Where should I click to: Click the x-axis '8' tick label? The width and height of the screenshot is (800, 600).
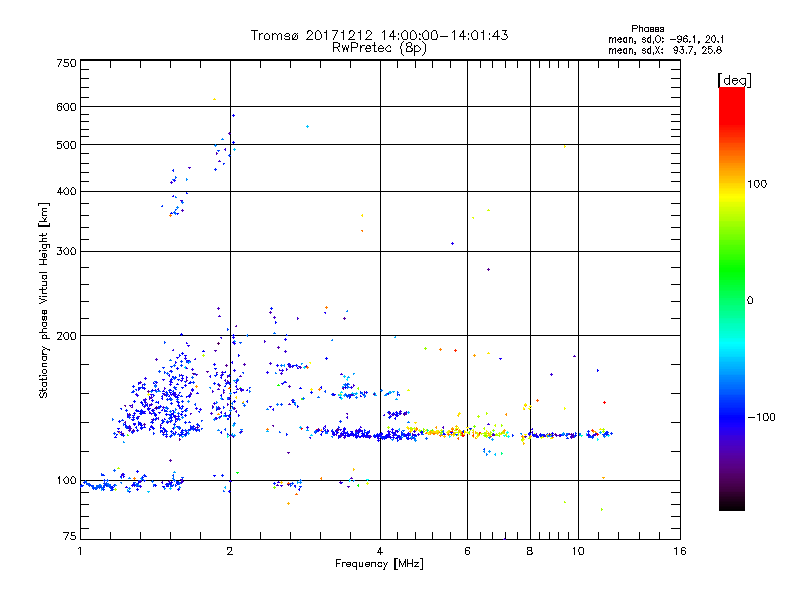pos(530,551)
